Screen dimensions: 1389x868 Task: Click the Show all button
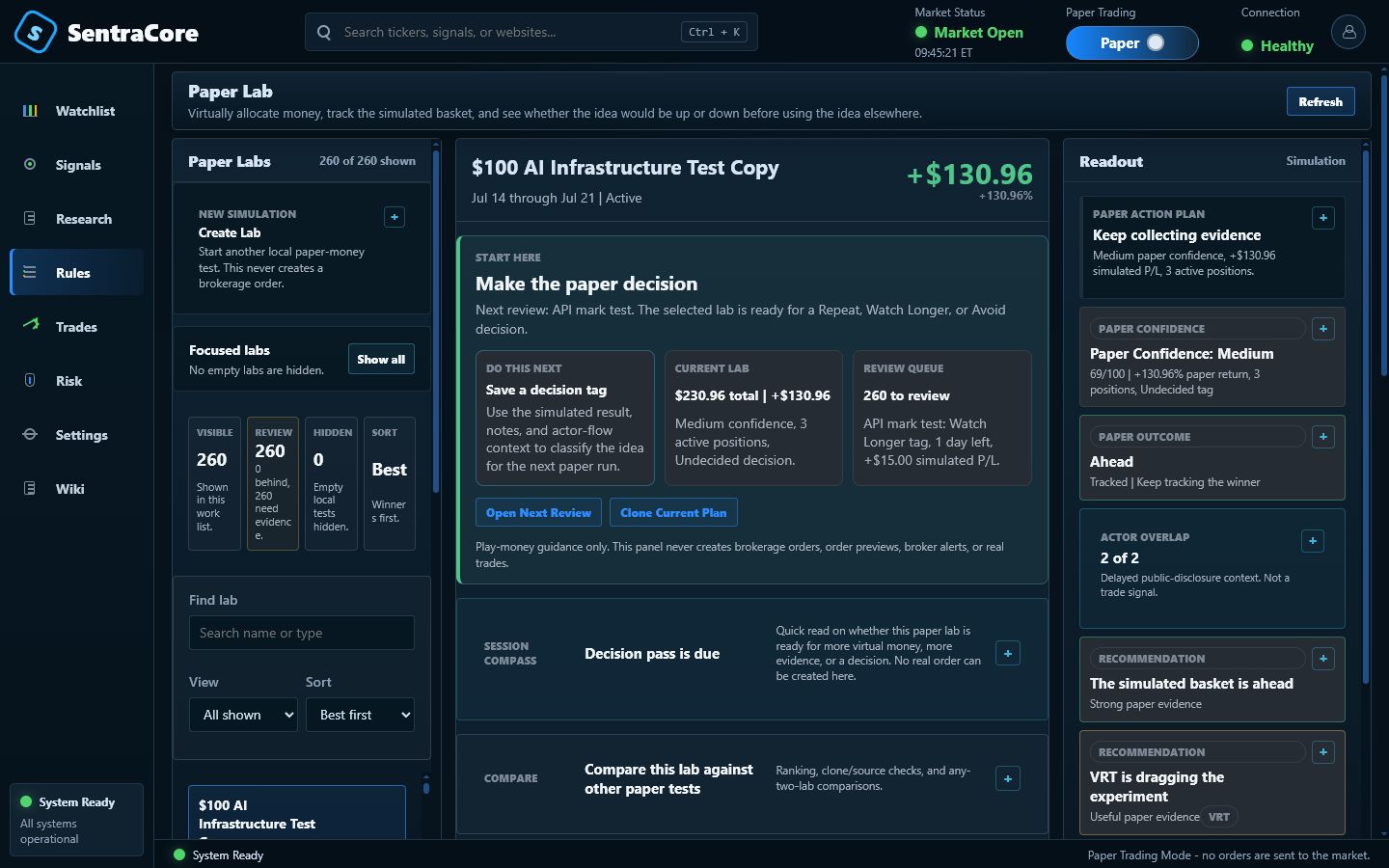pyautogui.click(x=381, y=359)
